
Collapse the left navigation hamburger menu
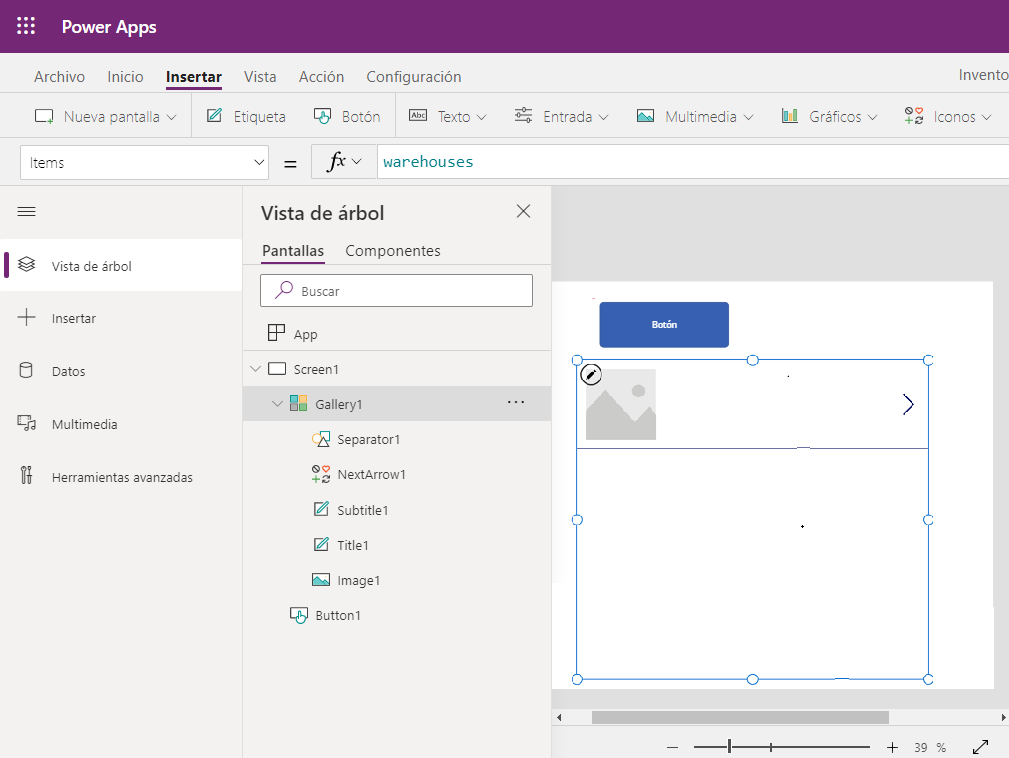pyautogui.click(x=26, y=212)
